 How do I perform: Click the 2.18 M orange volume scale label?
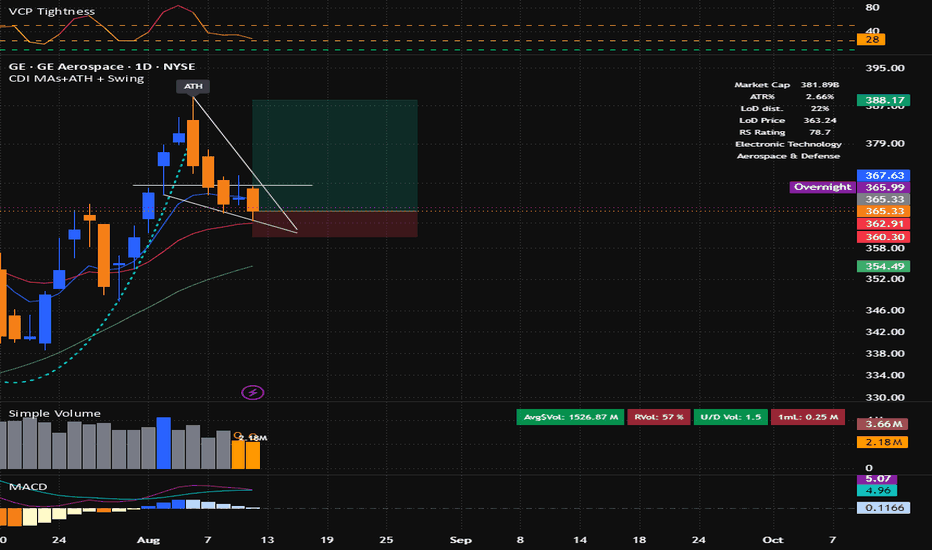click(x=883, y=442)
